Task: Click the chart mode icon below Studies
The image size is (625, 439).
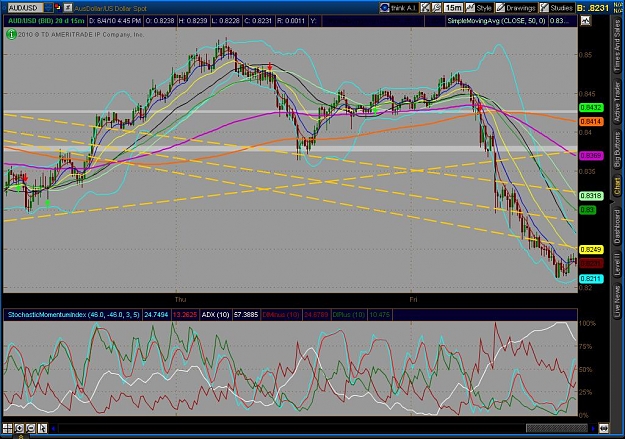Action: pyautogui.click(x=585, y=21)
